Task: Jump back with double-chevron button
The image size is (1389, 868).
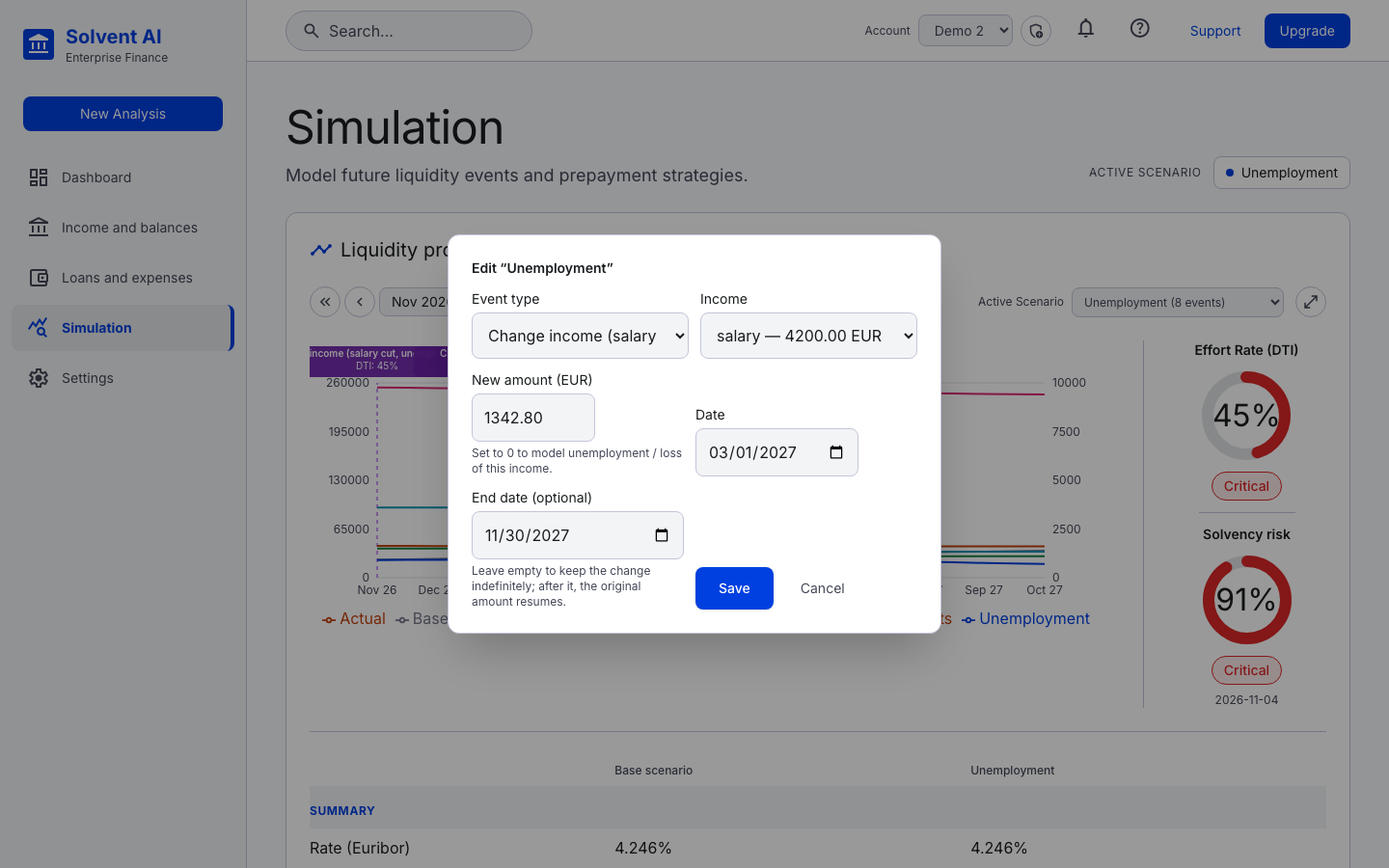Action: tap(325, 302)
